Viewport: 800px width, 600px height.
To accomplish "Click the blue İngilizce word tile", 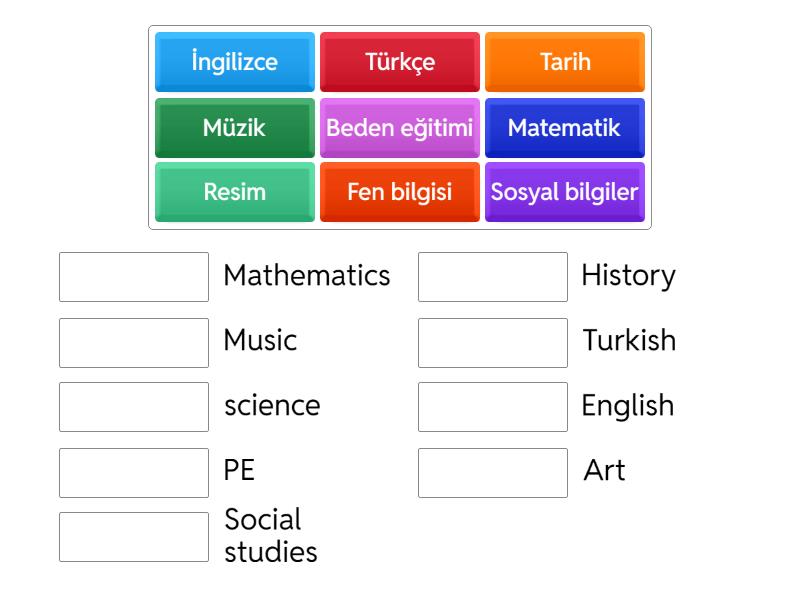I will [x=235, y=62].
